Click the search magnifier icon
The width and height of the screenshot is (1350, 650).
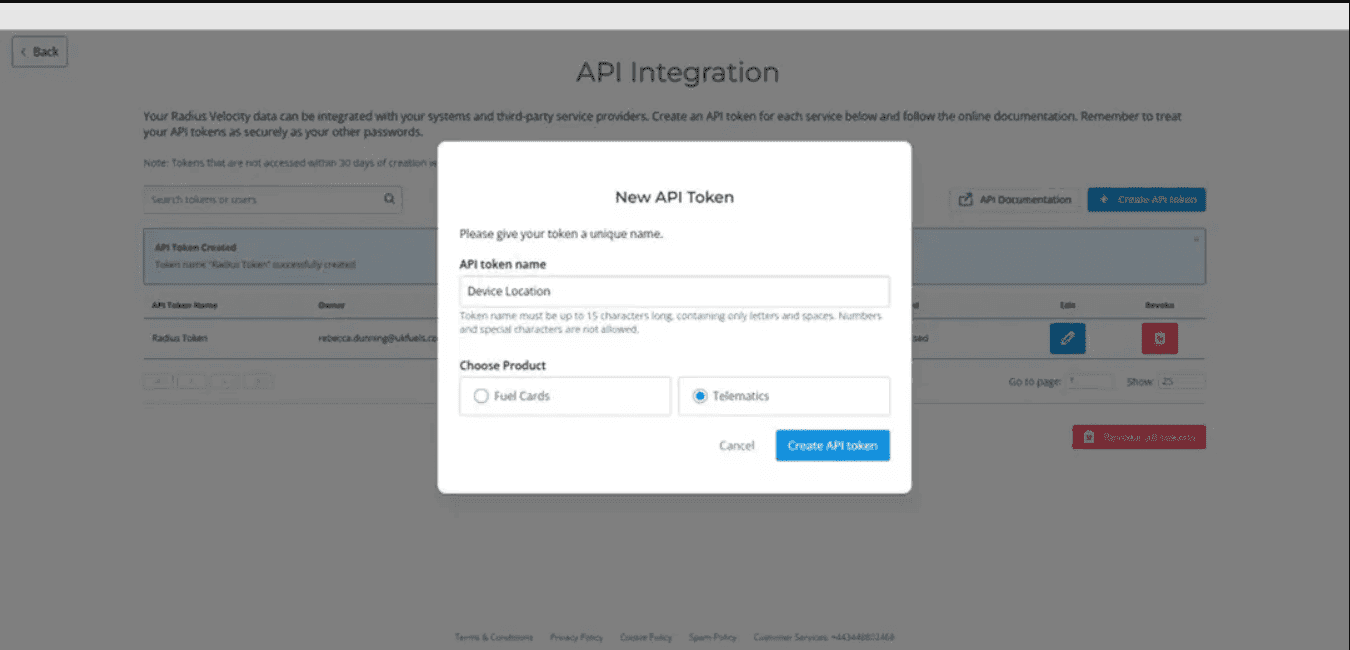click(389, 199)
